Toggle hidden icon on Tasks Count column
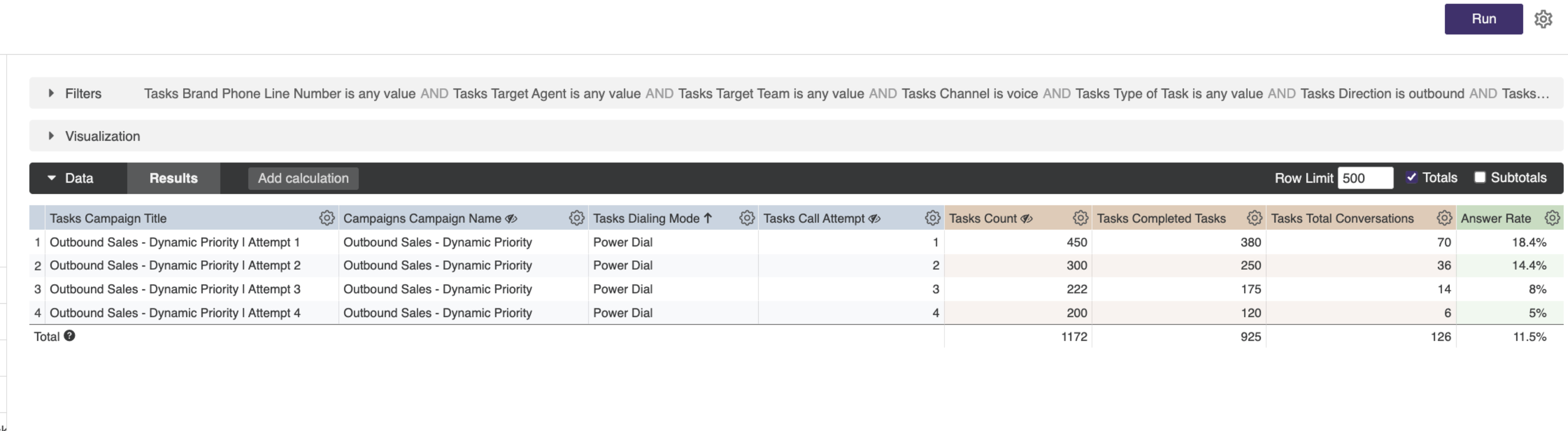The height and width of the screenshot is (431, 1568). [x=1026, y=219]
